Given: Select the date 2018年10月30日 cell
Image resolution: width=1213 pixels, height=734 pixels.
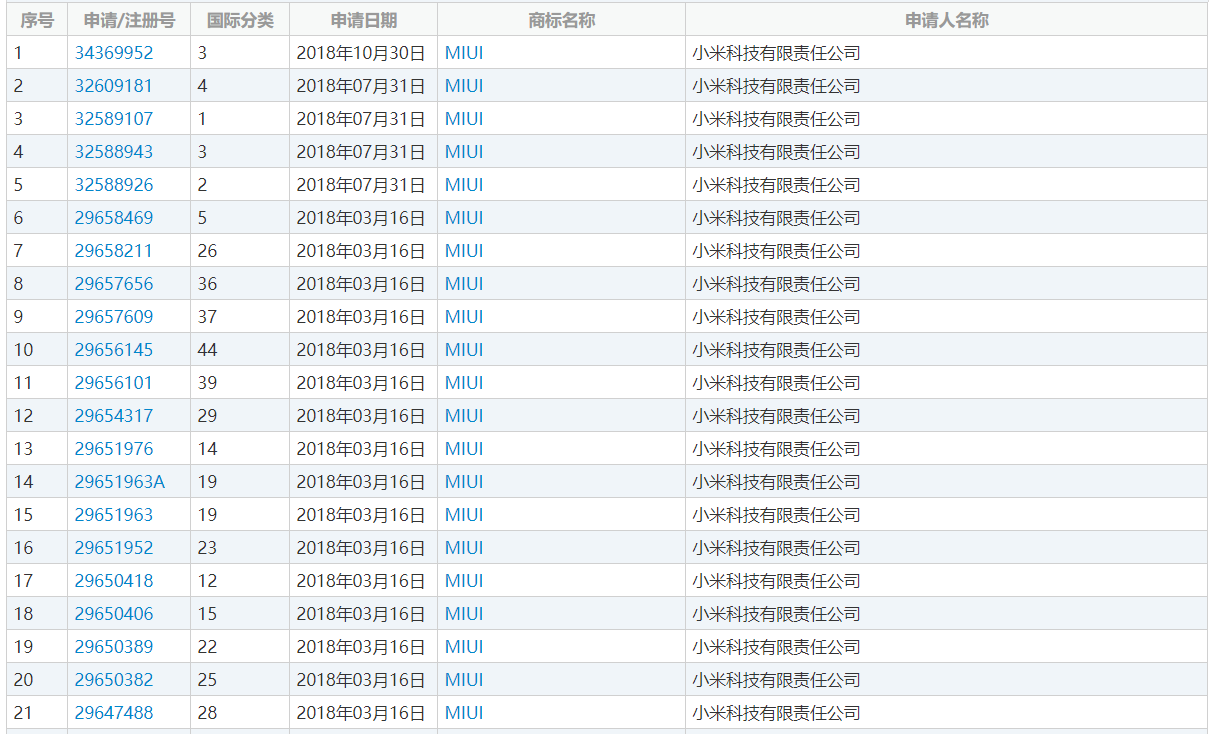Looking at the screenshot, I should click(x=361, y=53).
